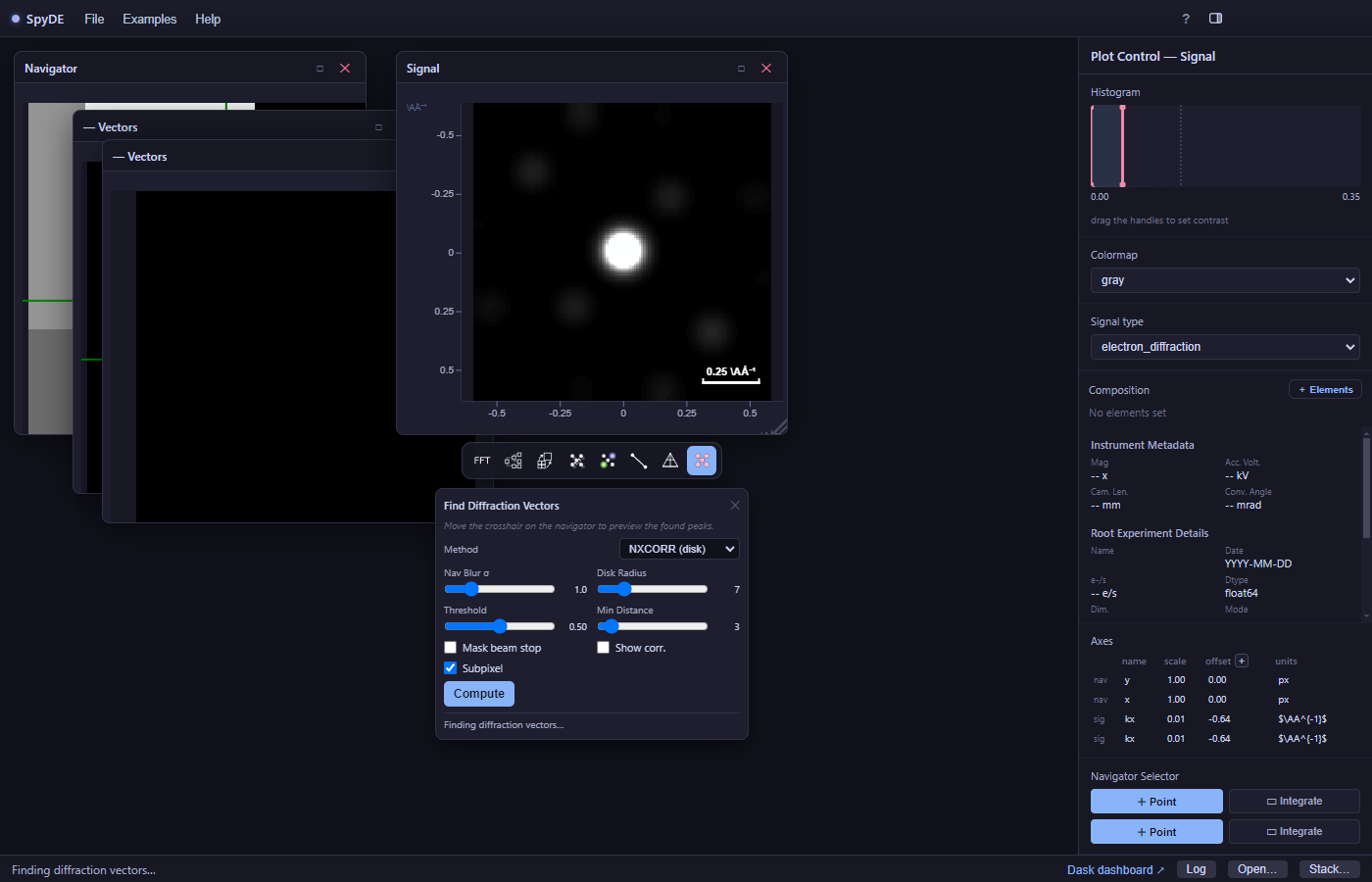1372x882 pixels.
Task: Click the Stack... button in status bar
Action: pos(1330,869)
